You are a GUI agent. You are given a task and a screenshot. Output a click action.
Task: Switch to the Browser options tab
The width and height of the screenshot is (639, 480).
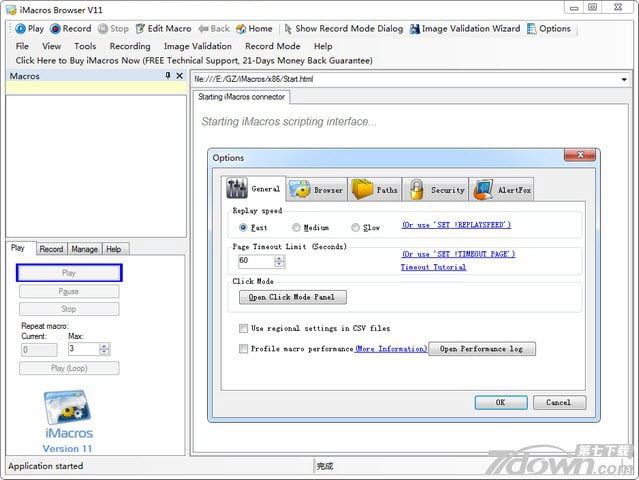tap(316, 190)
